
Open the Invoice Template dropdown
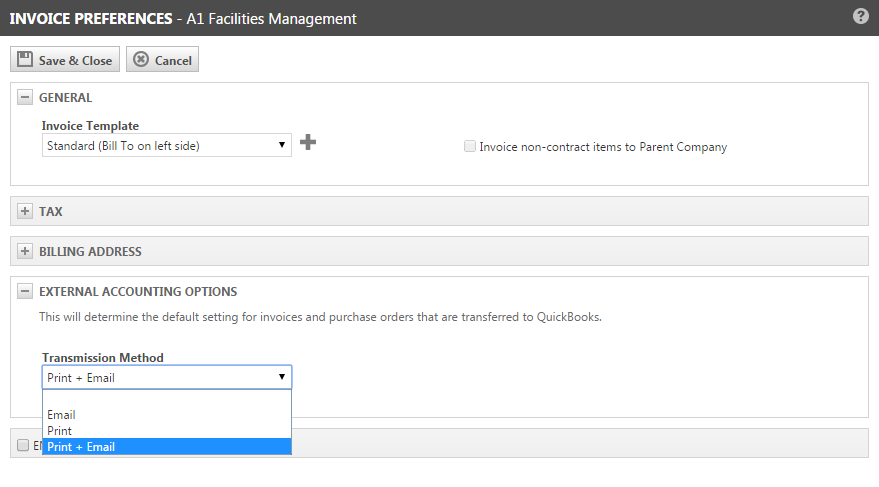point(166,146)
